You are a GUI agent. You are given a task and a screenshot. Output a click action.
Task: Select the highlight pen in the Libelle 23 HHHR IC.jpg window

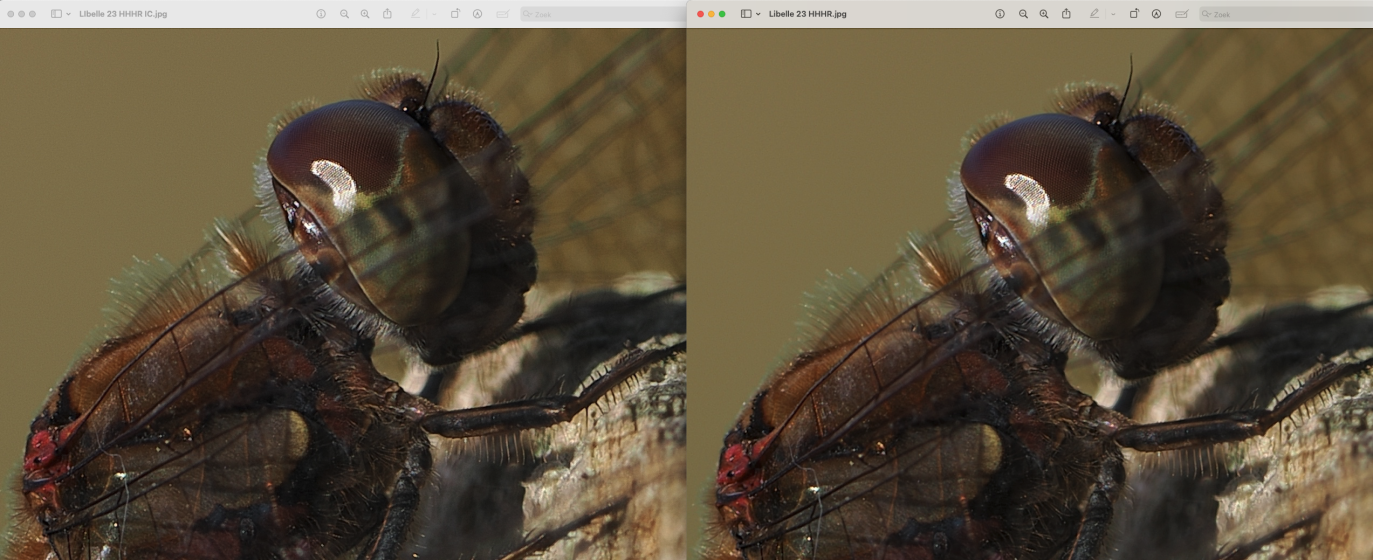click(415, 14)
